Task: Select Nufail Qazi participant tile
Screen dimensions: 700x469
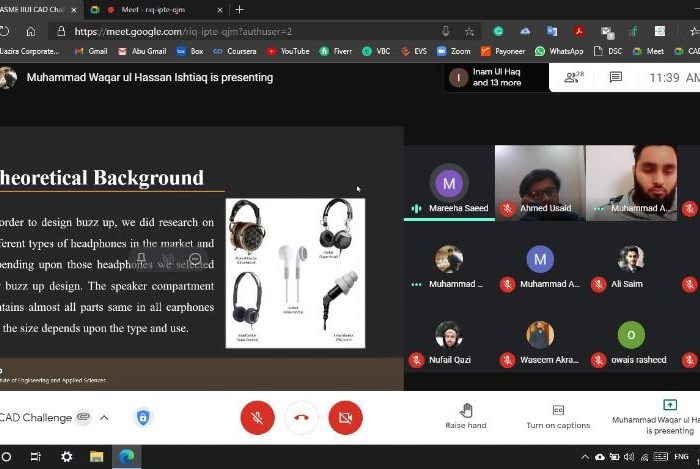Action: click(x=449, y=341)
